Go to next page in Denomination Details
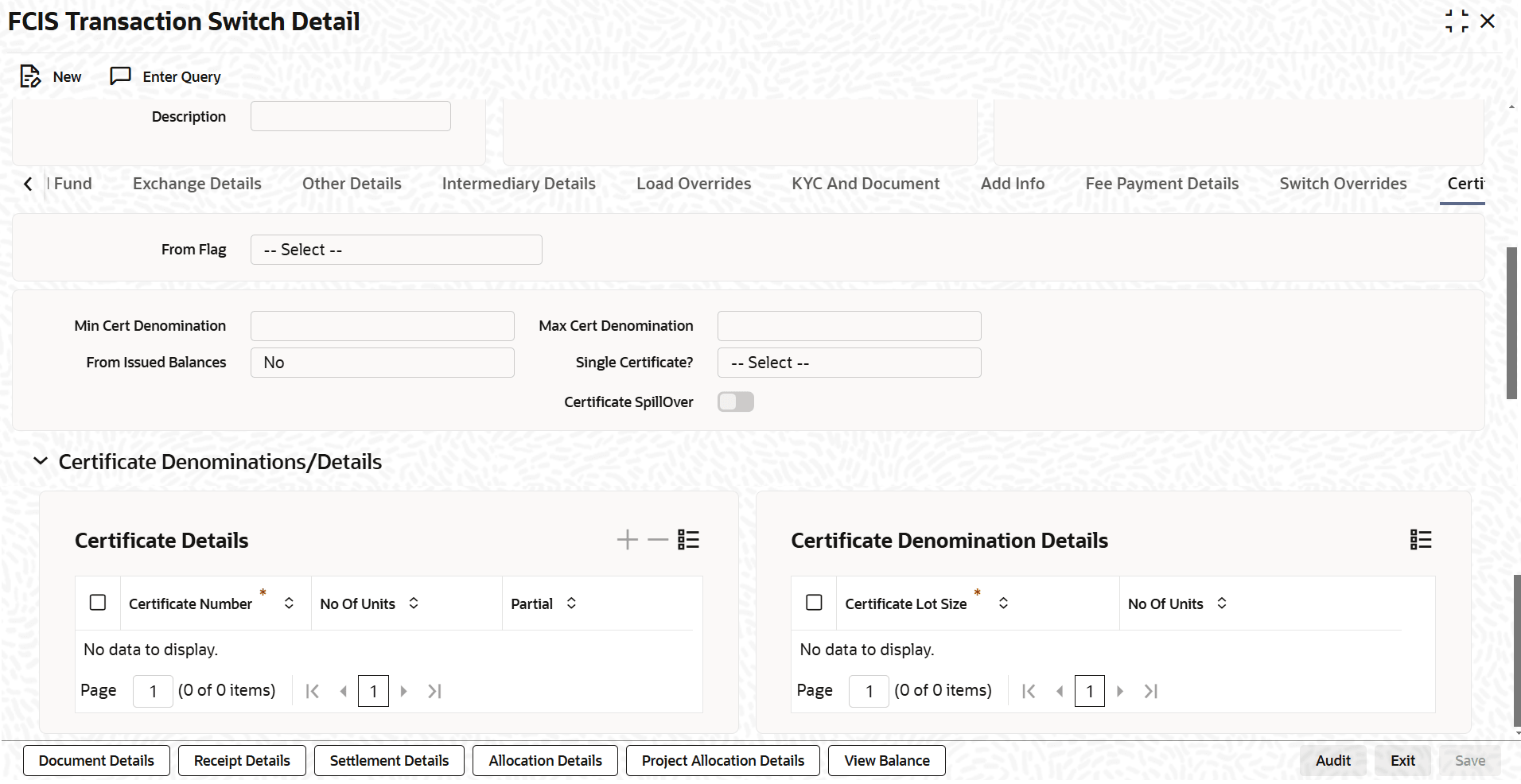Image resolution: width=1521 pixels, height=784 pixels. click(x=1119, y=691)
